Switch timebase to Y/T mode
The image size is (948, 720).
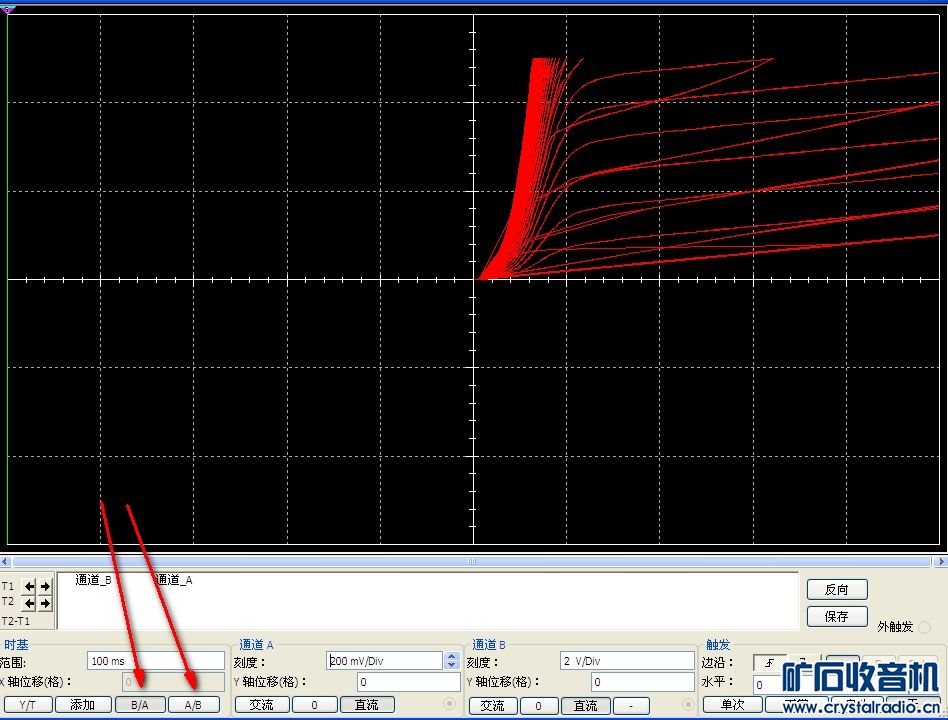(27, 705)
